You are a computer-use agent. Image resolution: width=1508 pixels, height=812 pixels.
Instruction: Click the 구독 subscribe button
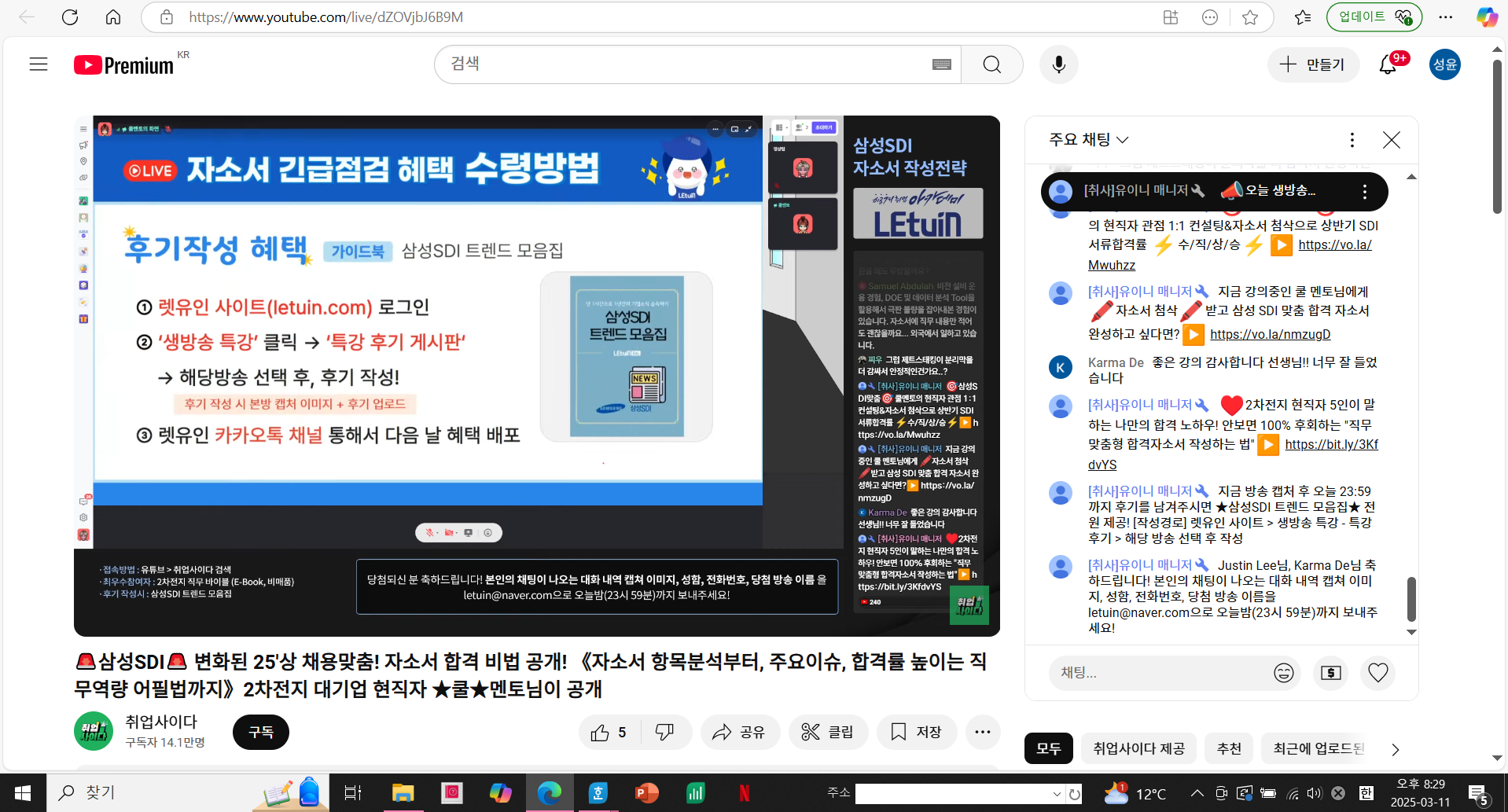[x=260, y=733]
